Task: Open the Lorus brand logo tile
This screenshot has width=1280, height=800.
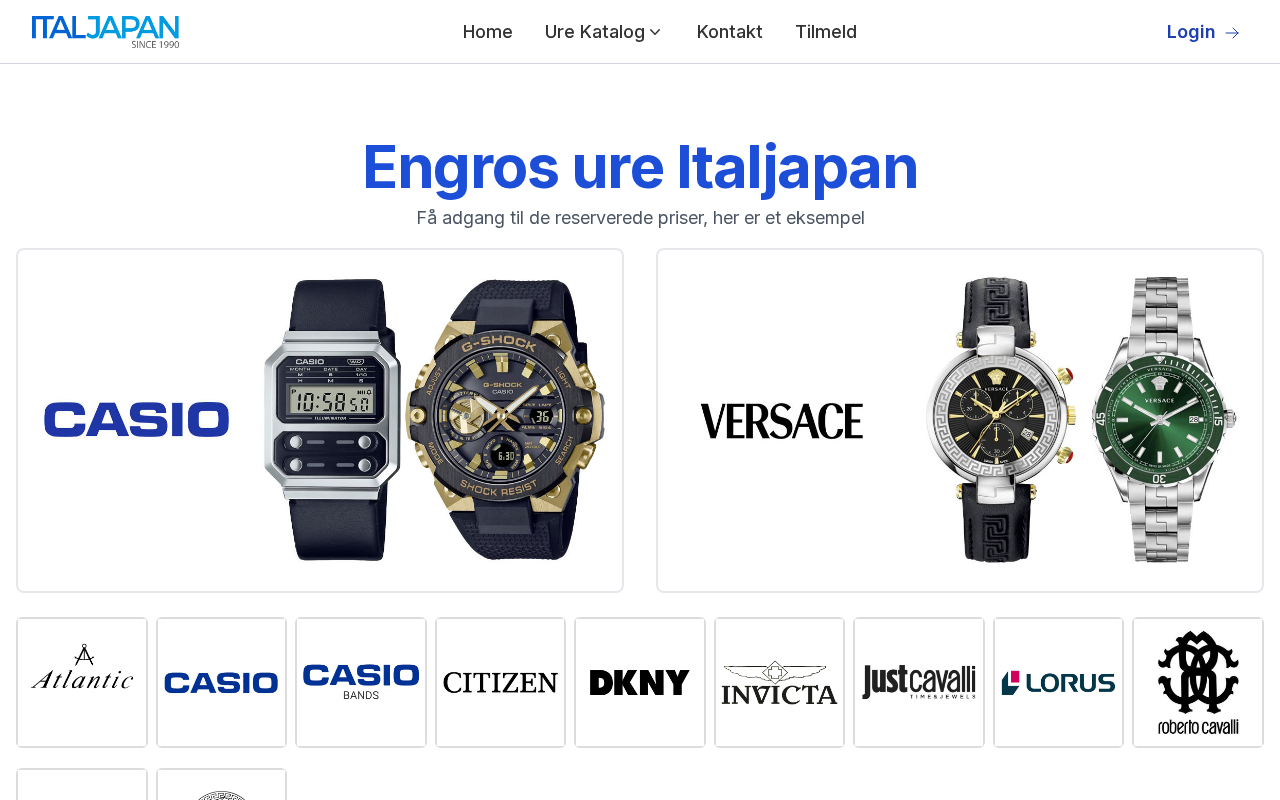Action: pos(1058,682)
